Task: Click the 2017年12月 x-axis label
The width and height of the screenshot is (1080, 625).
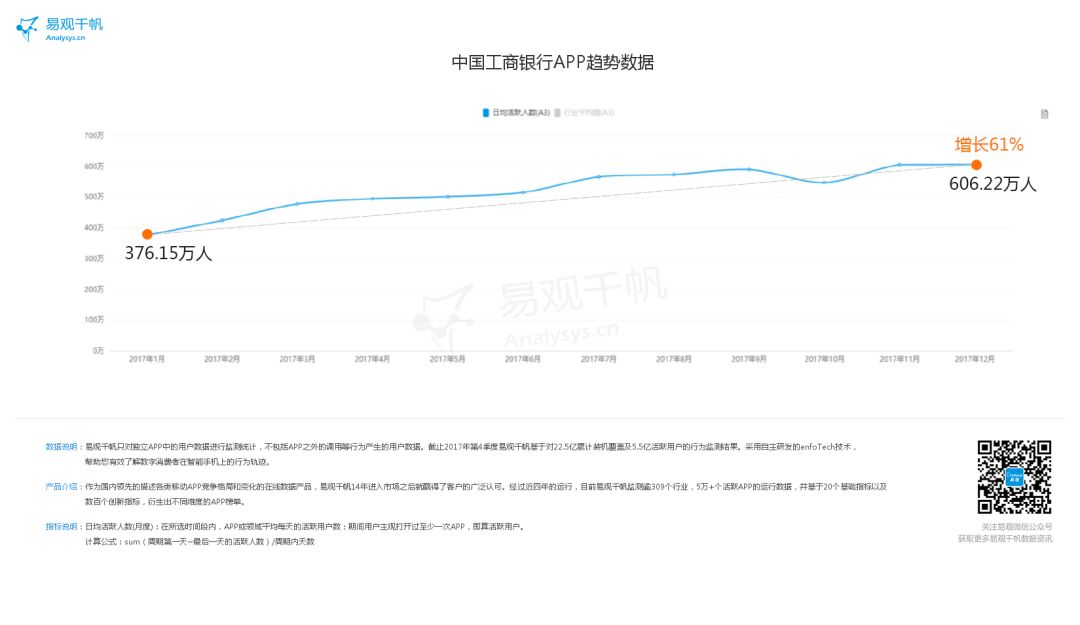Action: (x=975, y=359)
